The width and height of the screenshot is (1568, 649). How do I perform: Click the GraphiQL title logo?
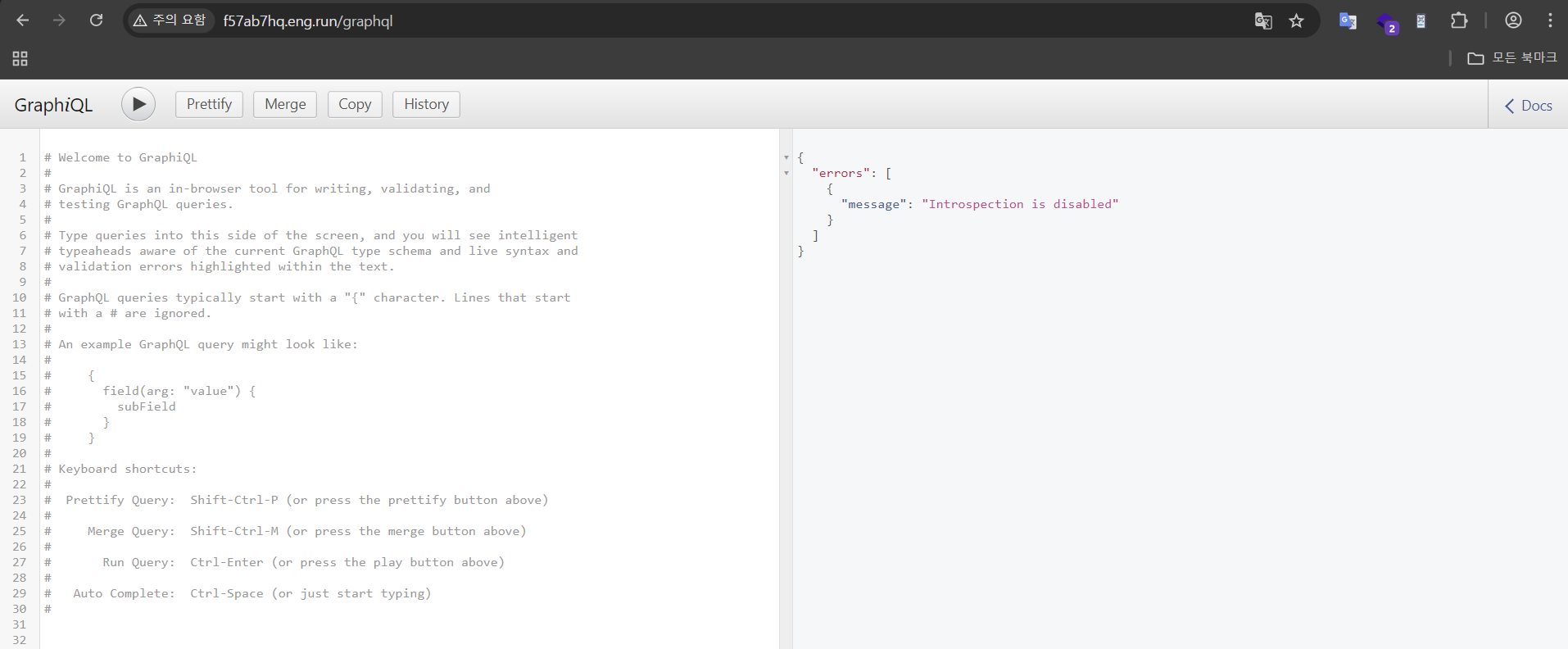53,105
